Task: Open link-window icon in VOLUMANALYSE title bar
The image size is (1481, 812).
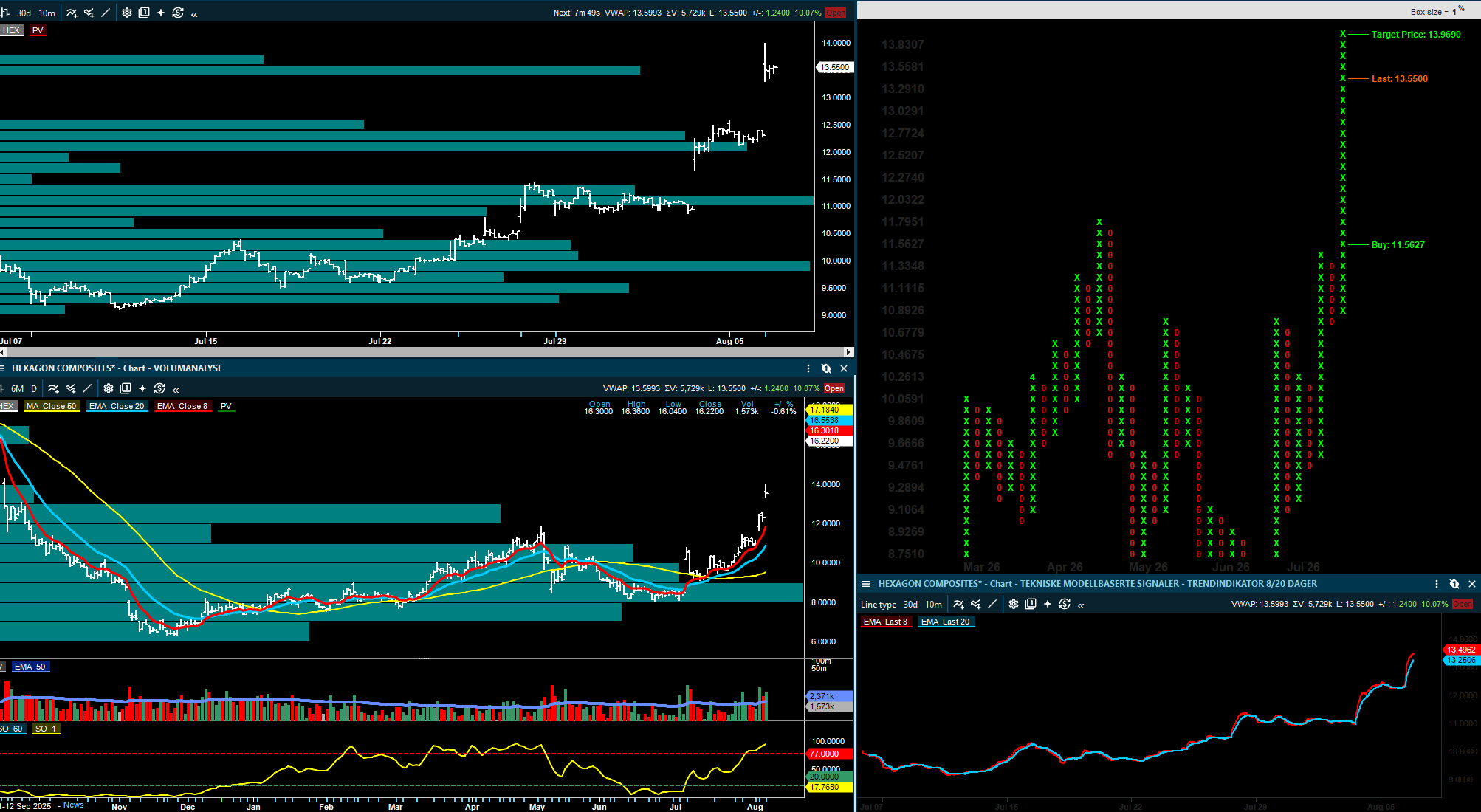Action: (x=826, y=368)
